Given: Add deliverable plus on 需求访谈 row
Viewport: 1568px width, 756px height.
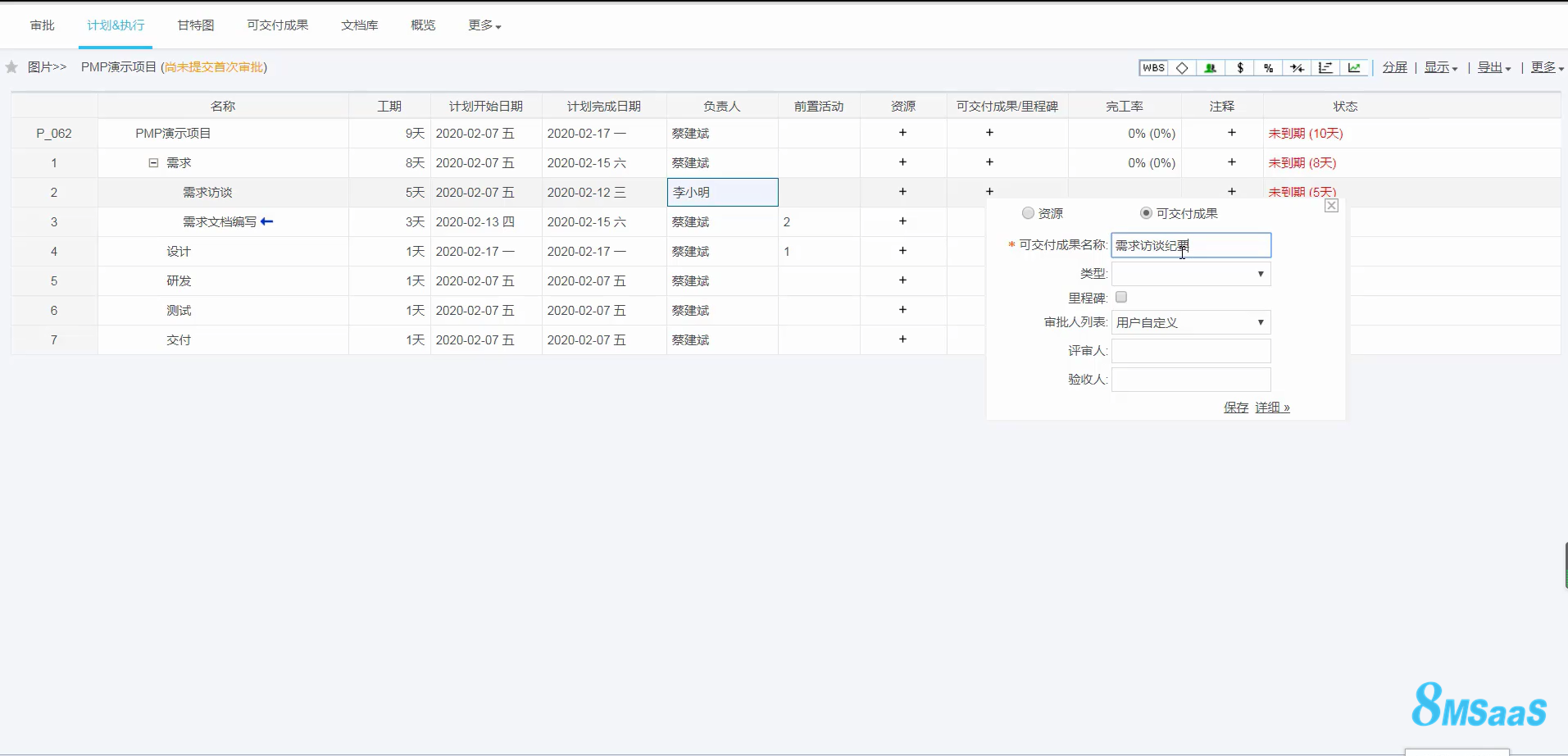Looking at the screenshot, I should click(x=989, y=192).
